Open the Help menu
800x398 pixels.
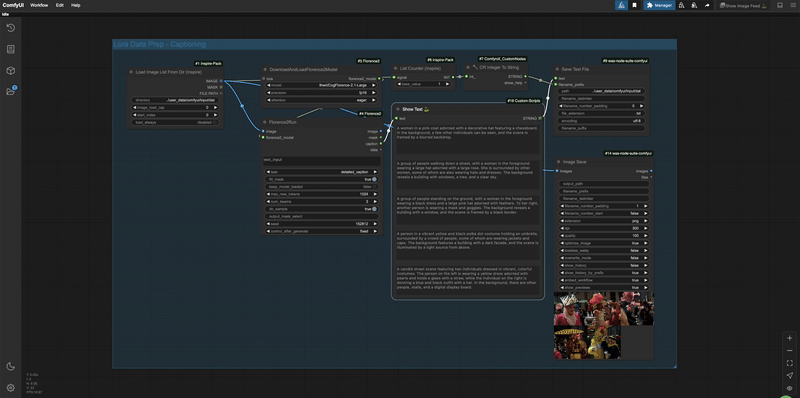(76, 5)
